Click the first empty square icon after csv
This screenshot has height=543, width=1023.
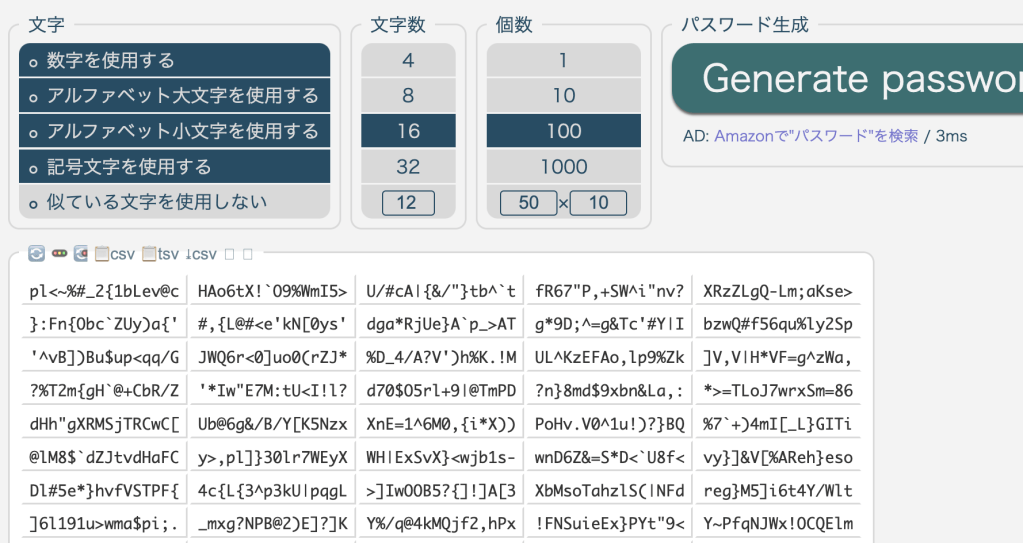tap(230, 254)
